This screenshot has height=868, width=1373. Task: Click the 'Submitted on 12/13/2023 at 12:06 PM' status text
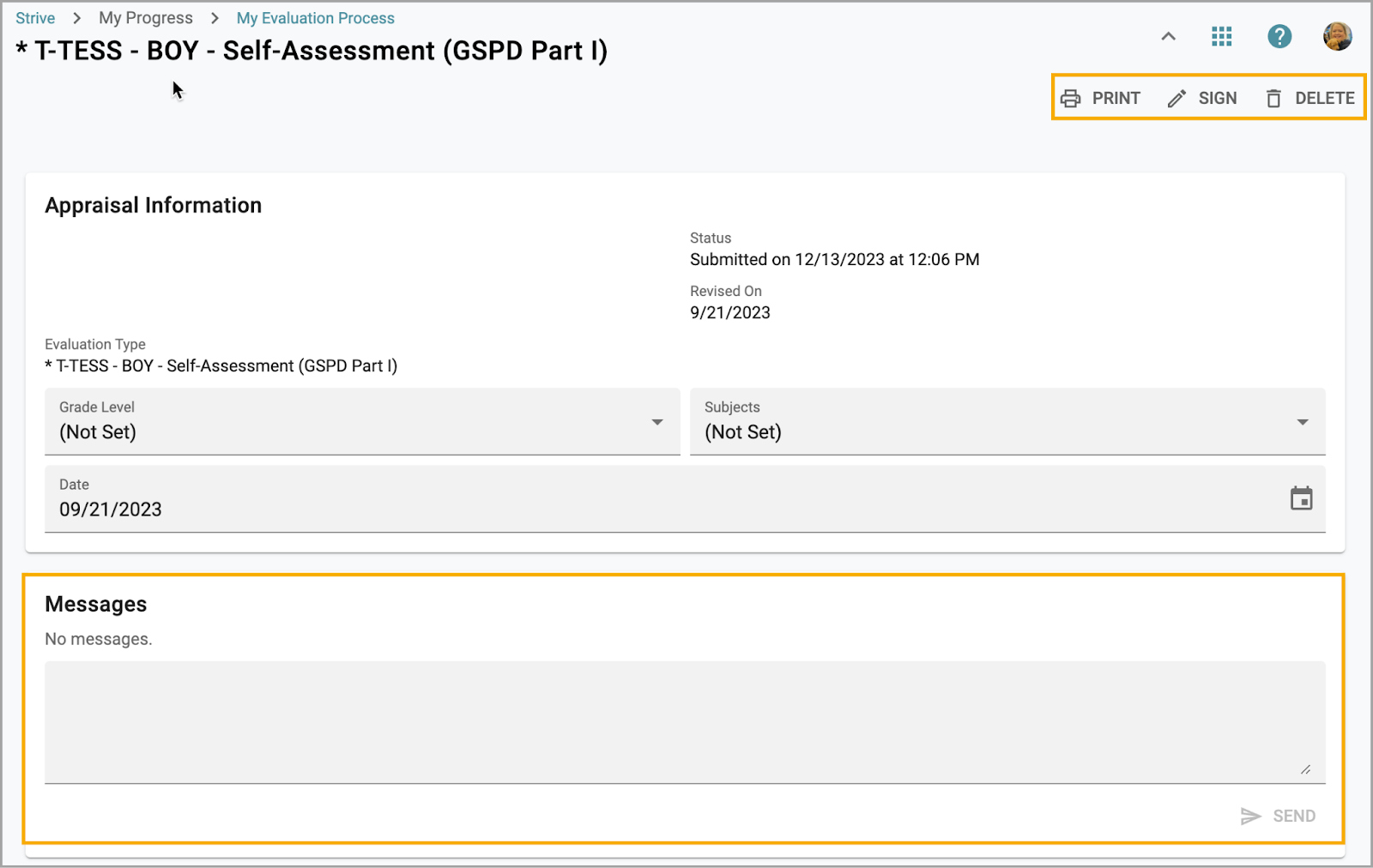pyautogui.click(x=834, y=259)
